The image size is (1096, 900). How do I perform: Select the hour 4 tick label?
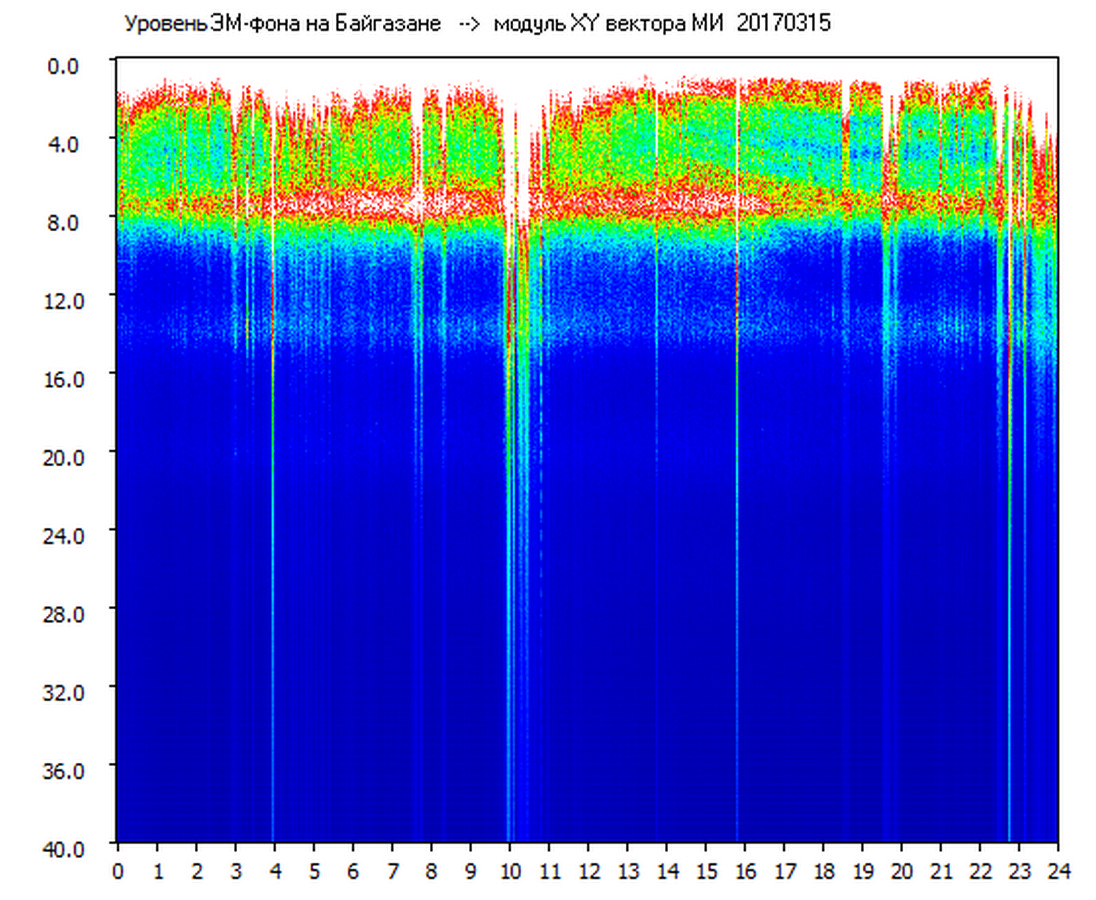tap(275, 871)
